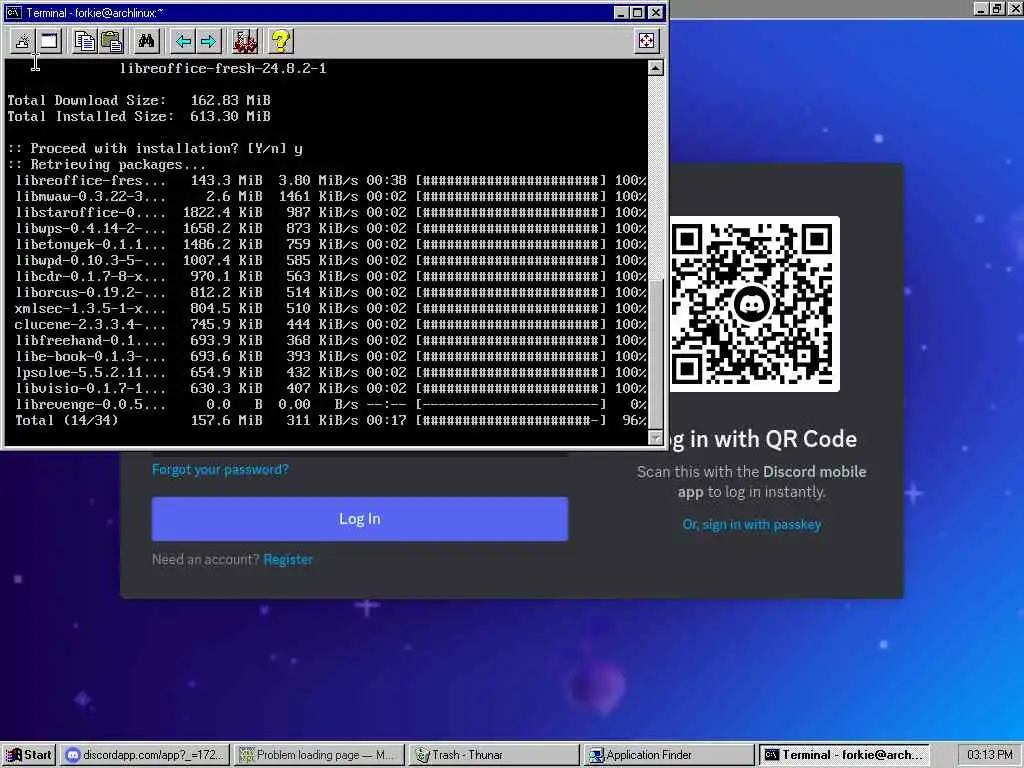Minimize the Terminal window

point(621,12)
